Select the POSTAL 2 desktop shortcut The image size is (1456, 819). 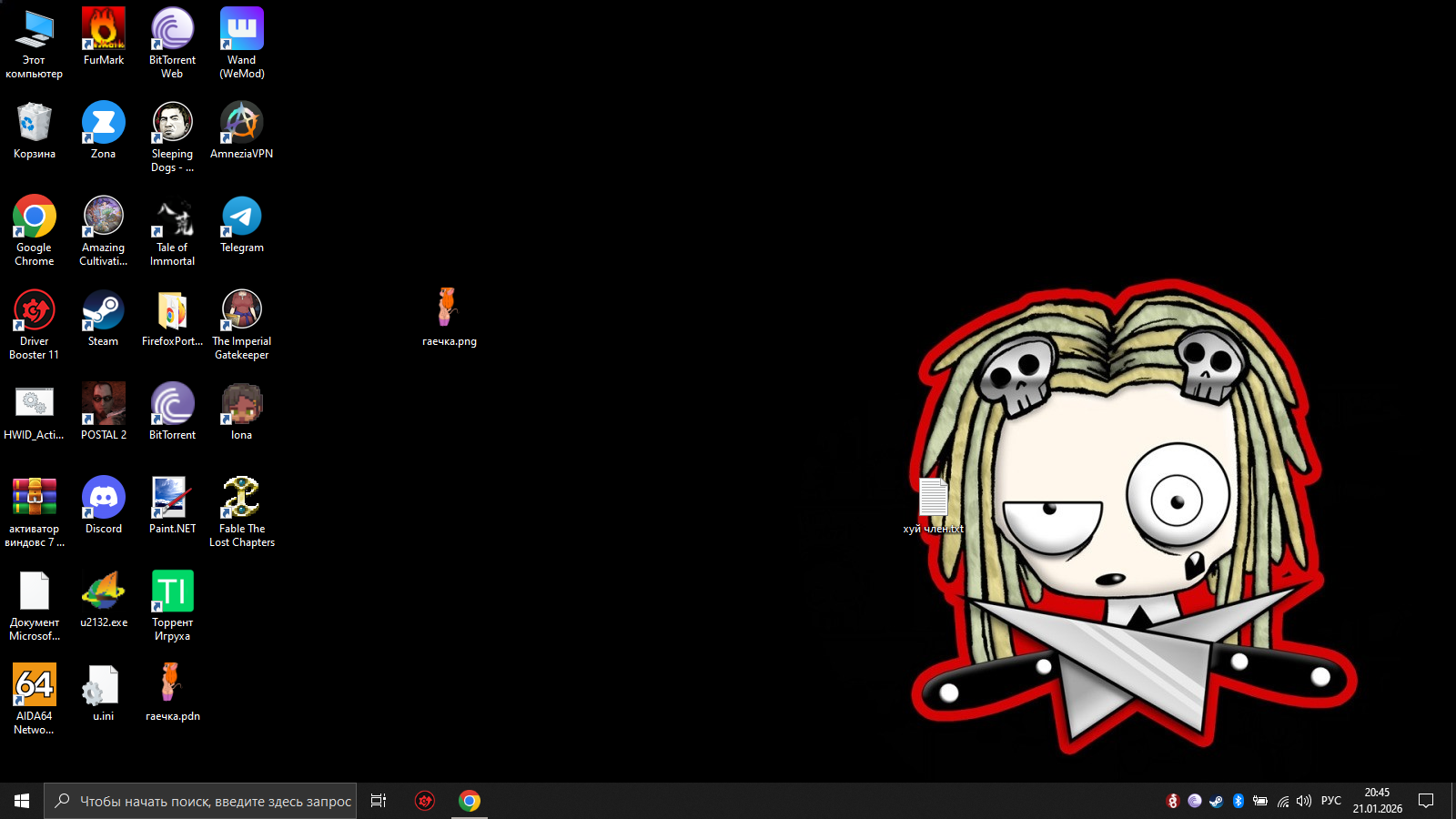[104, 411]
